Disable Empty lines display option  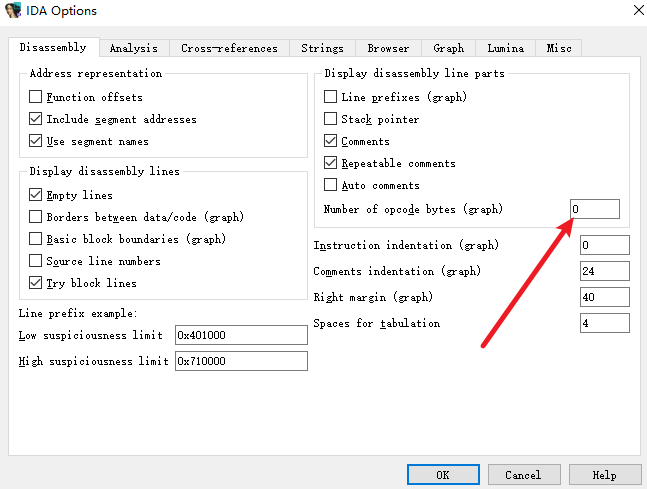coord(35,195)
